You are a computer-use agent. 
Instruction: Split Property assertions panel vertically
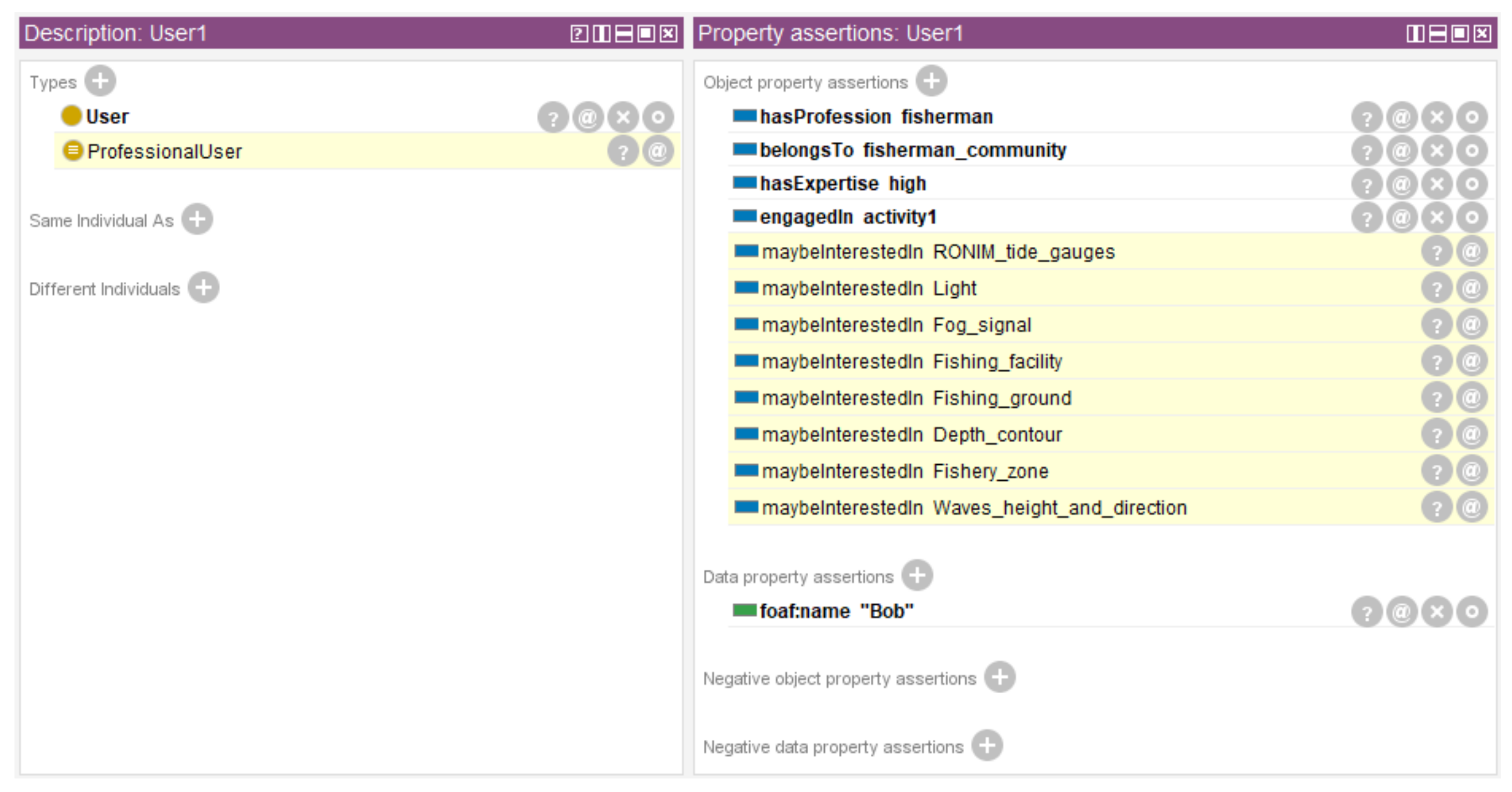[1415, 33]
